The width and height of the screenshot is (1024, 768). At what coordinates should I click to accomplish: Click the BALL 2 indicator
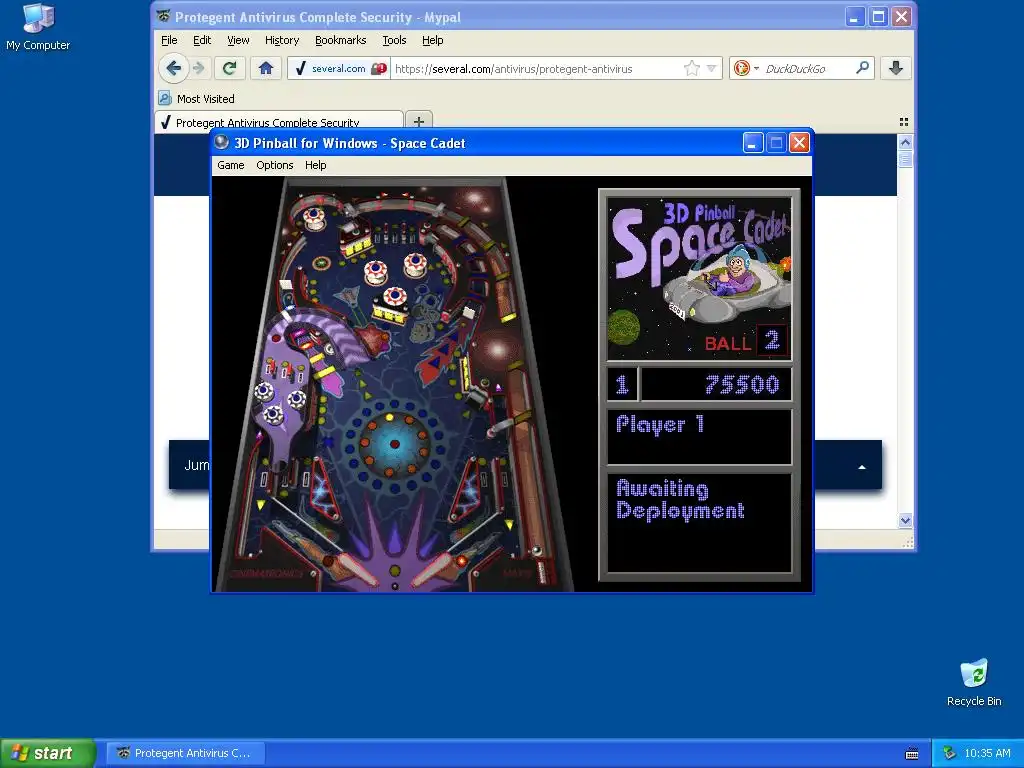coord(746,341)
